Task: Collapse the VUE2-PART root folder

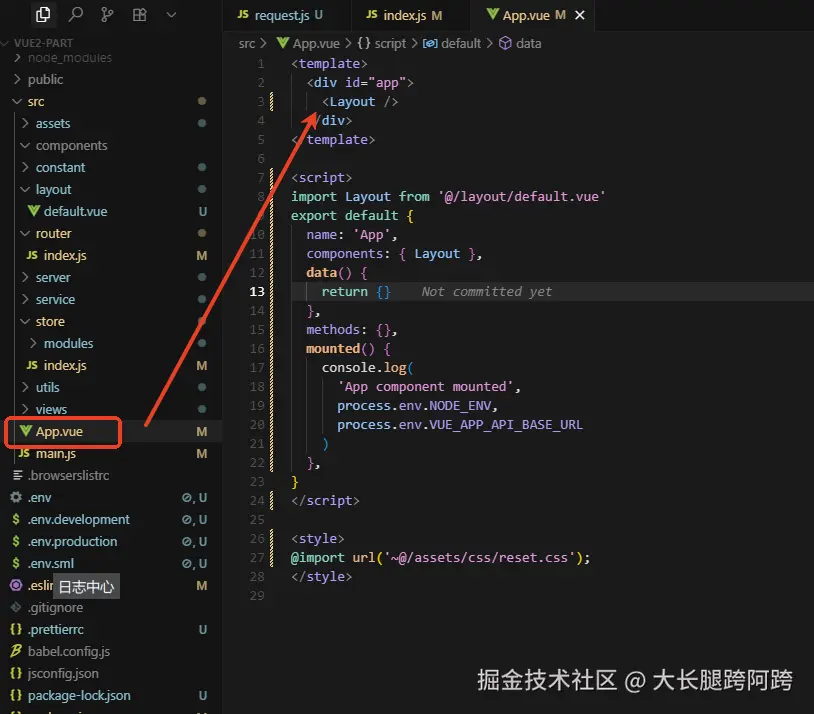Action: point(44,43)
